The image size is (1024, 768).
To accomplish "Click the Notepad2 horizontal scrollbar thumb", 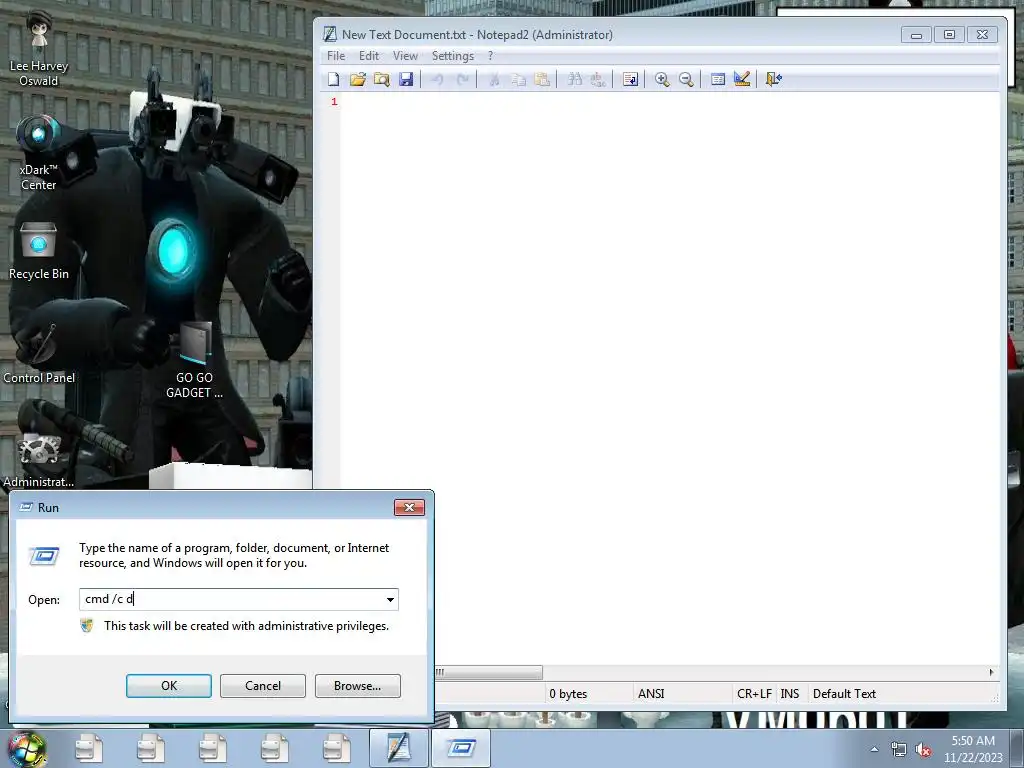I will pyautogui.click(x=488, y=672).
